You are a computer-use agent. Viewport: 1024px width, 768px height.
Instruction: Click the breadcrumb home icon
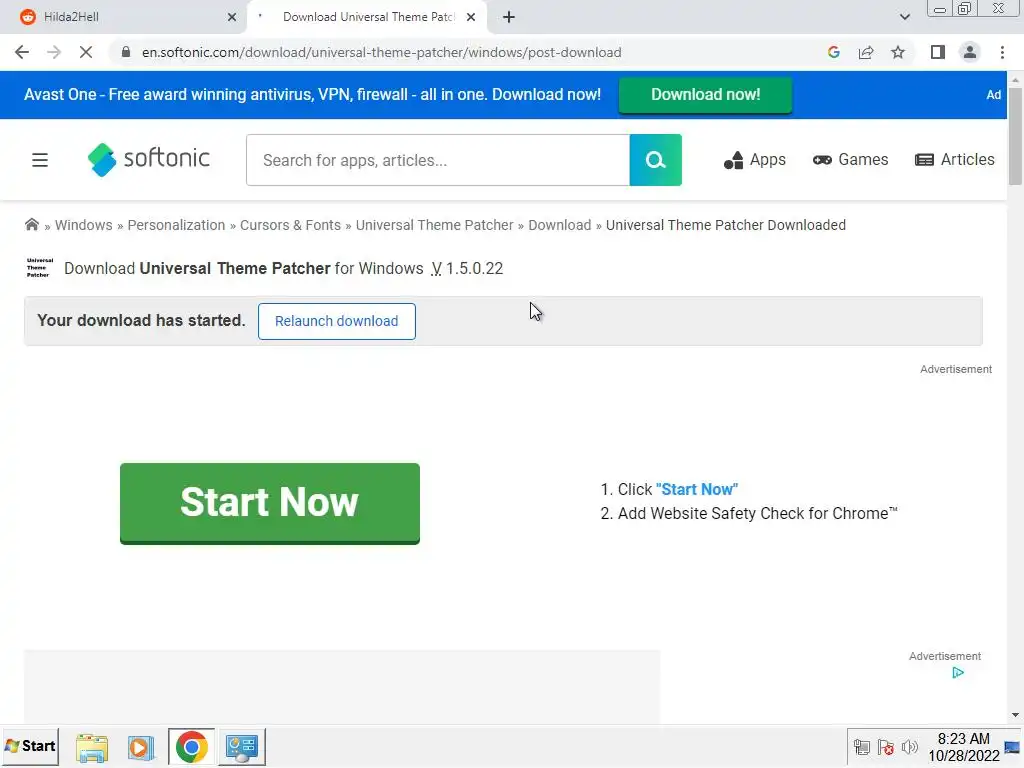pyautogui.click(x=31, y=225)
